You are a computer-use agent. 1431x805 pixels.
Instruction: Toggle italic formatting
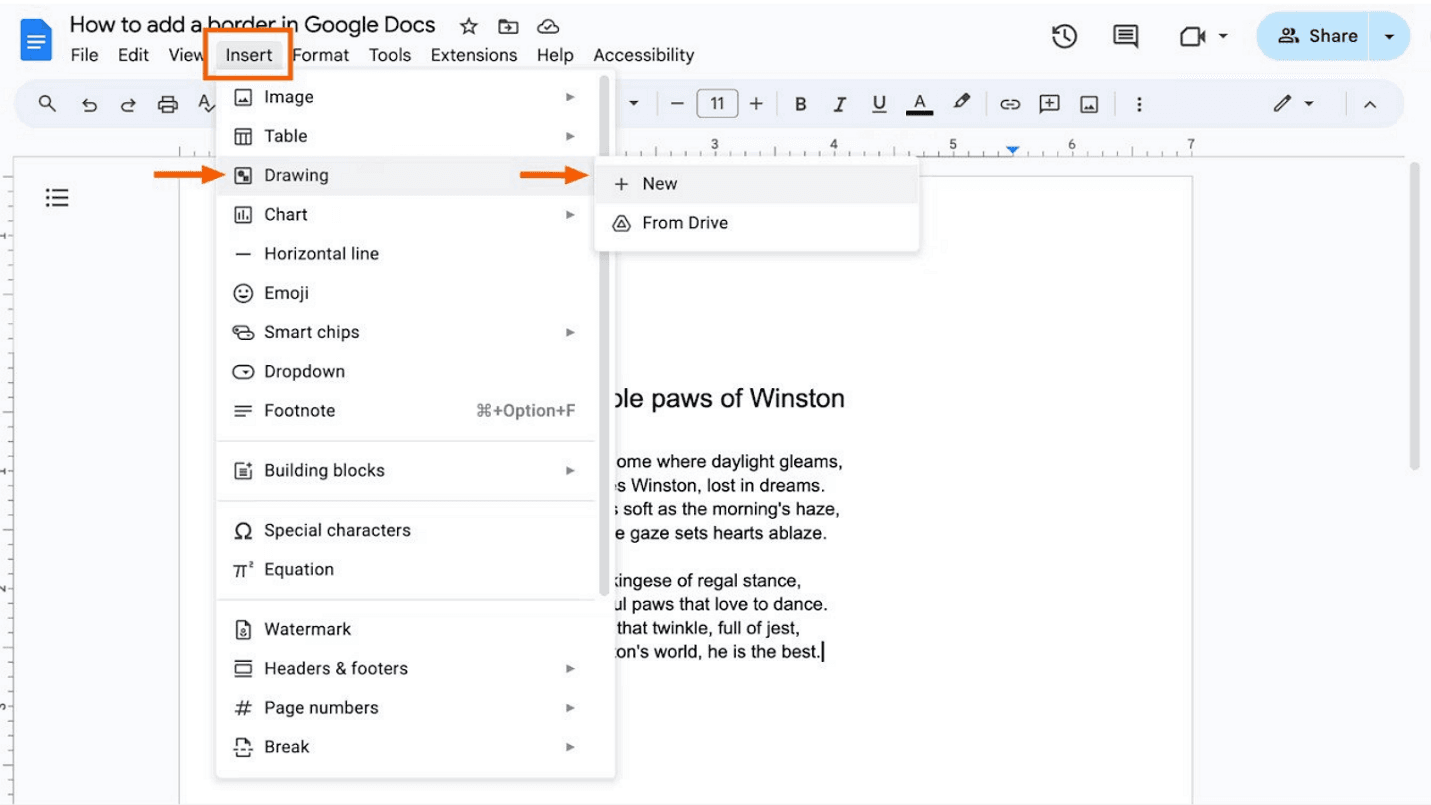pos(840,104)
